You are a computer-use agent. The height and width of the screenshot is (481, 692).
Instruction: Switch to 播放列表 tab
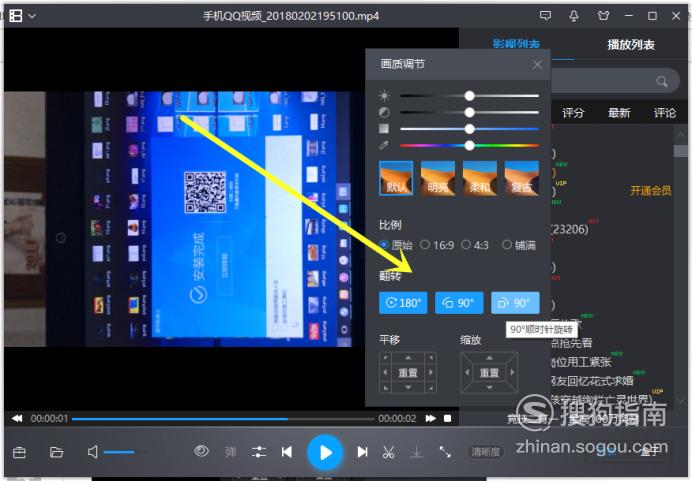(x=631, y=45)
